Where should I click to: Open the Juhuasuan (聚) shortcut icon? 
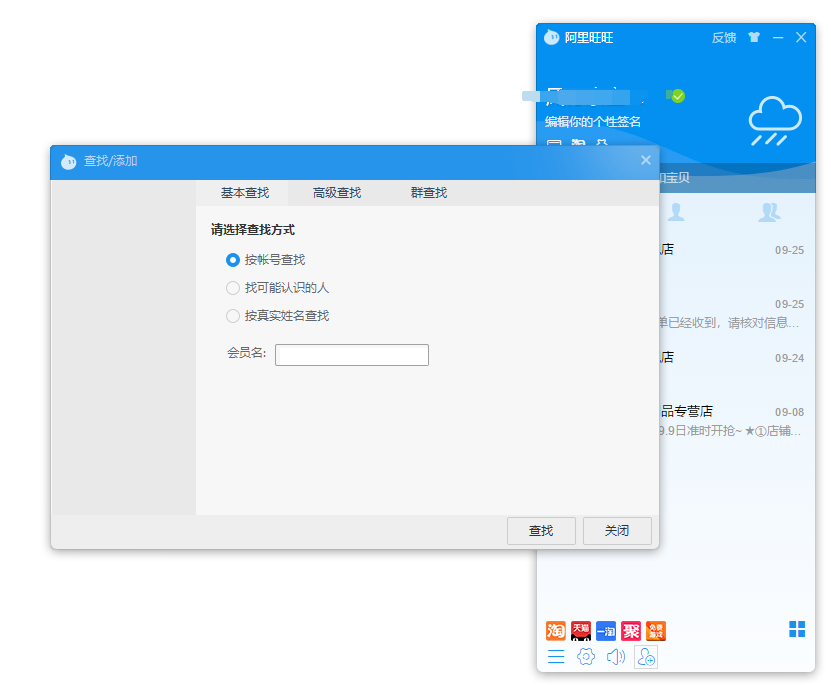(x=631, y=631)
